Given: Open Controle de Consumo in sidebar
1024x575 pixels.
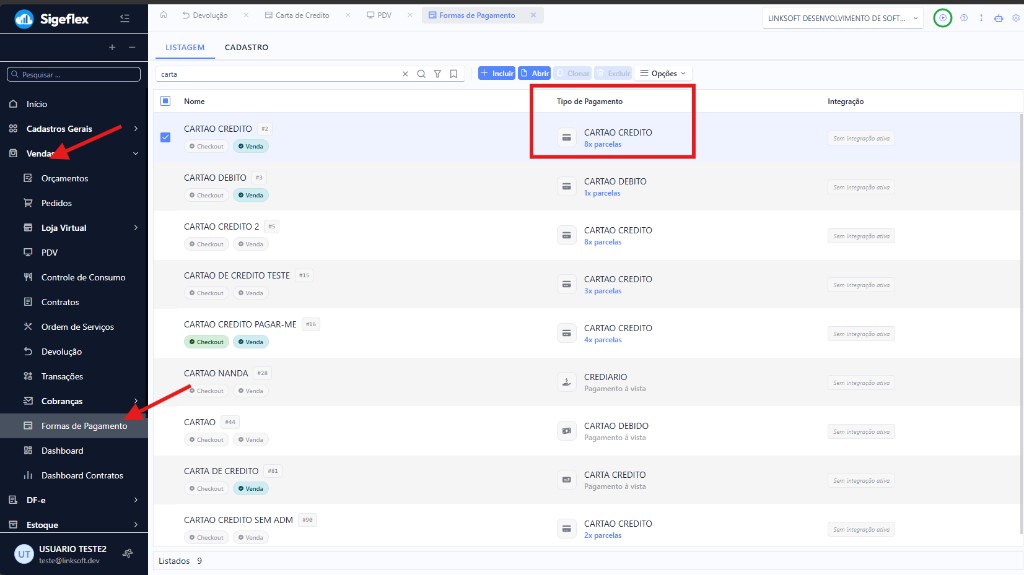Looking at the screenshot, I should [x=83, y=277].
